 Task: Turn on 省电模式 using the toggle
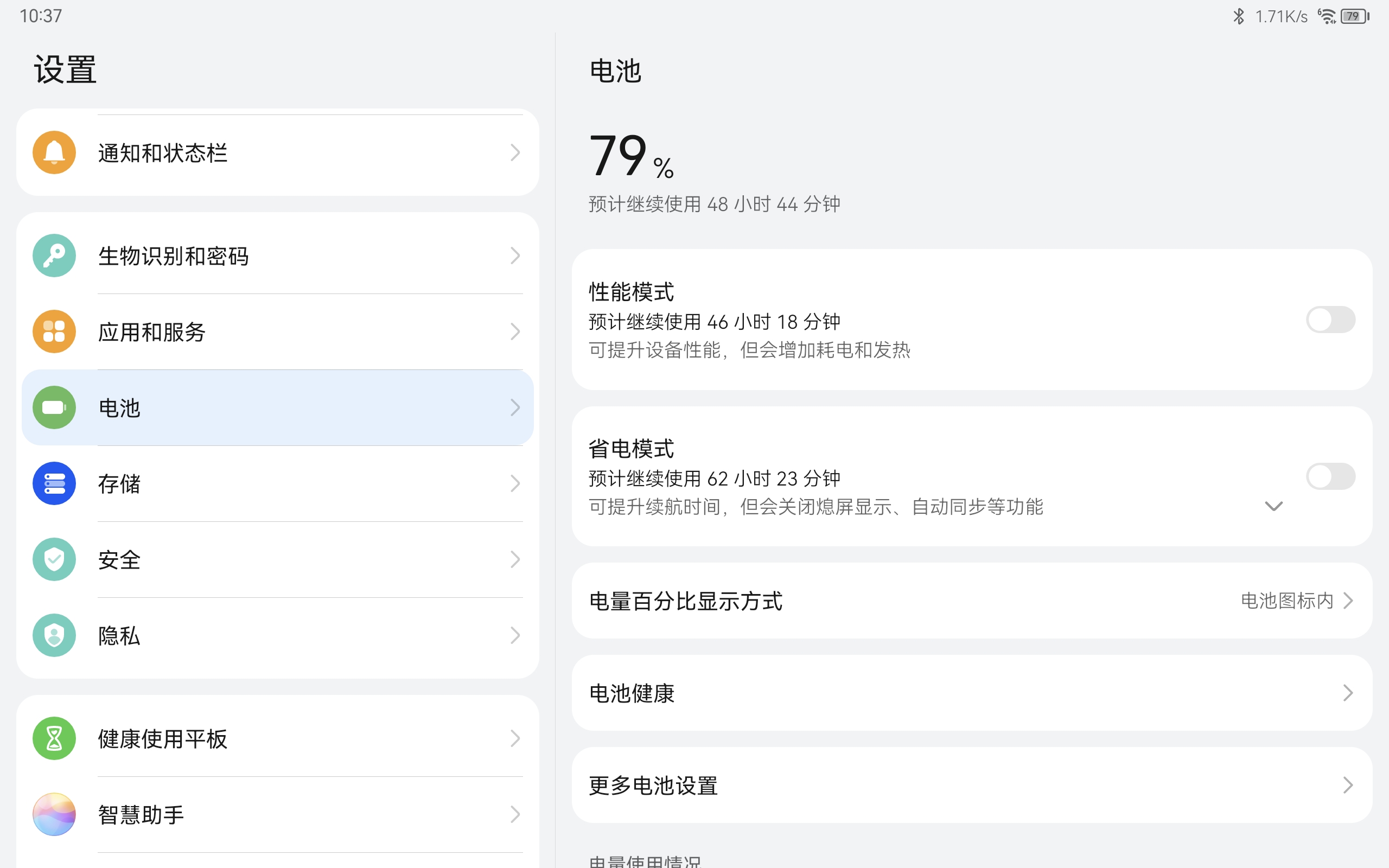coord(1330,476)
